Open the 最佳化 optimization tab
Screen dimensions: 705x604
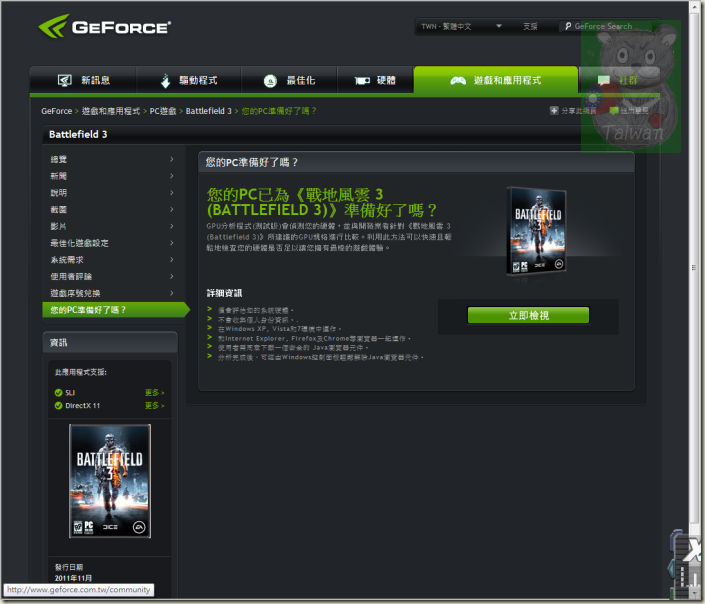[289, 80]
